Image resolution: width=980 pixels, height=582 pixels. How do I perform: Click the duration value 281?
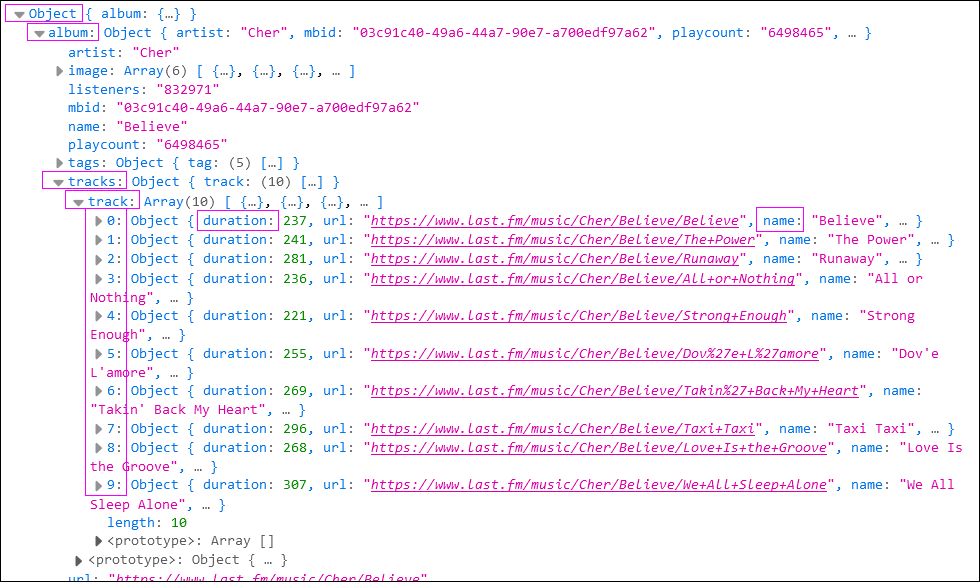pyautogui.click(x=295, y=259)
